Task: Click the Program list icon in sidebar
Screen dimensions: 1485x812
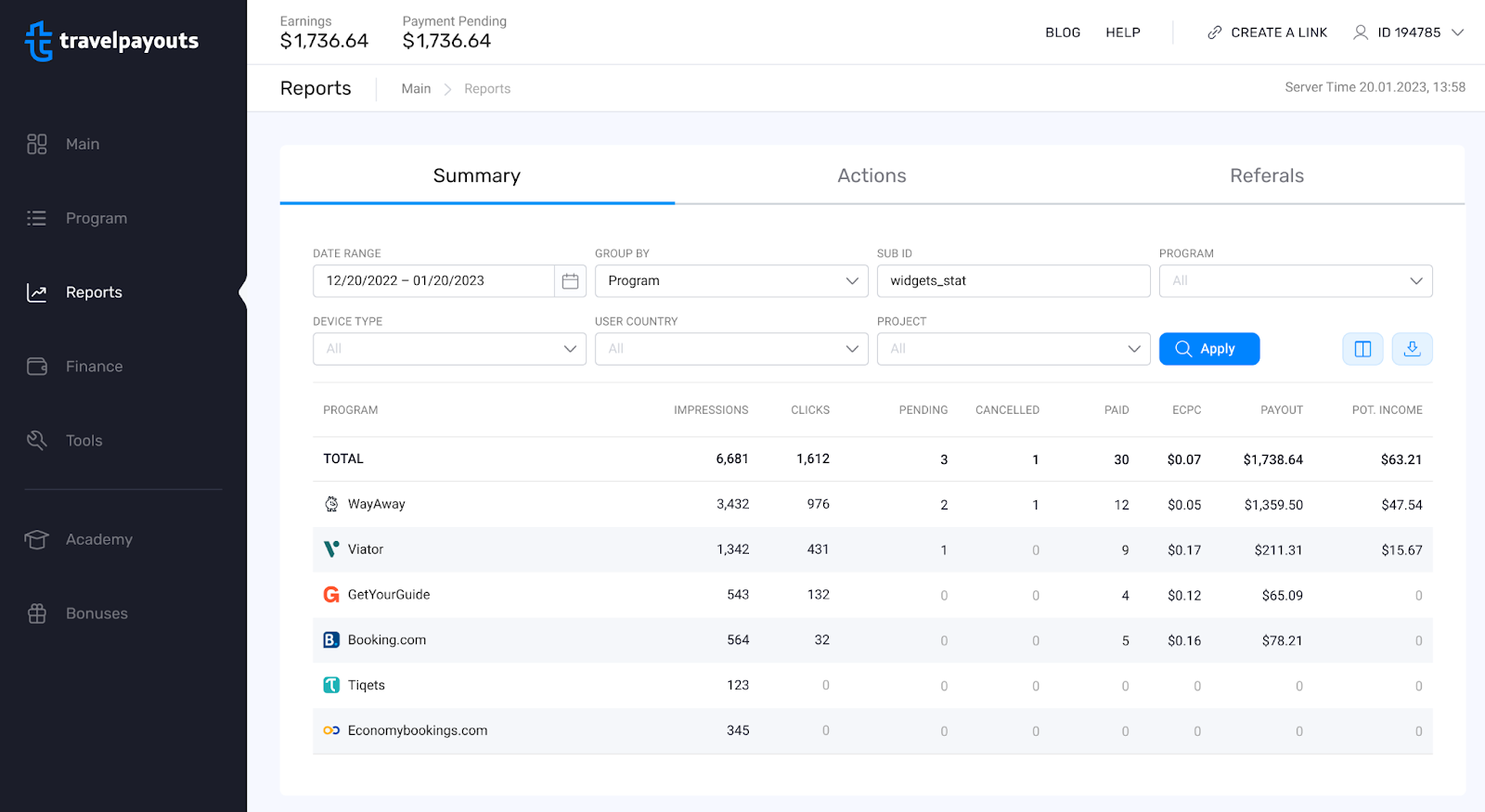Action: [37, 218]
